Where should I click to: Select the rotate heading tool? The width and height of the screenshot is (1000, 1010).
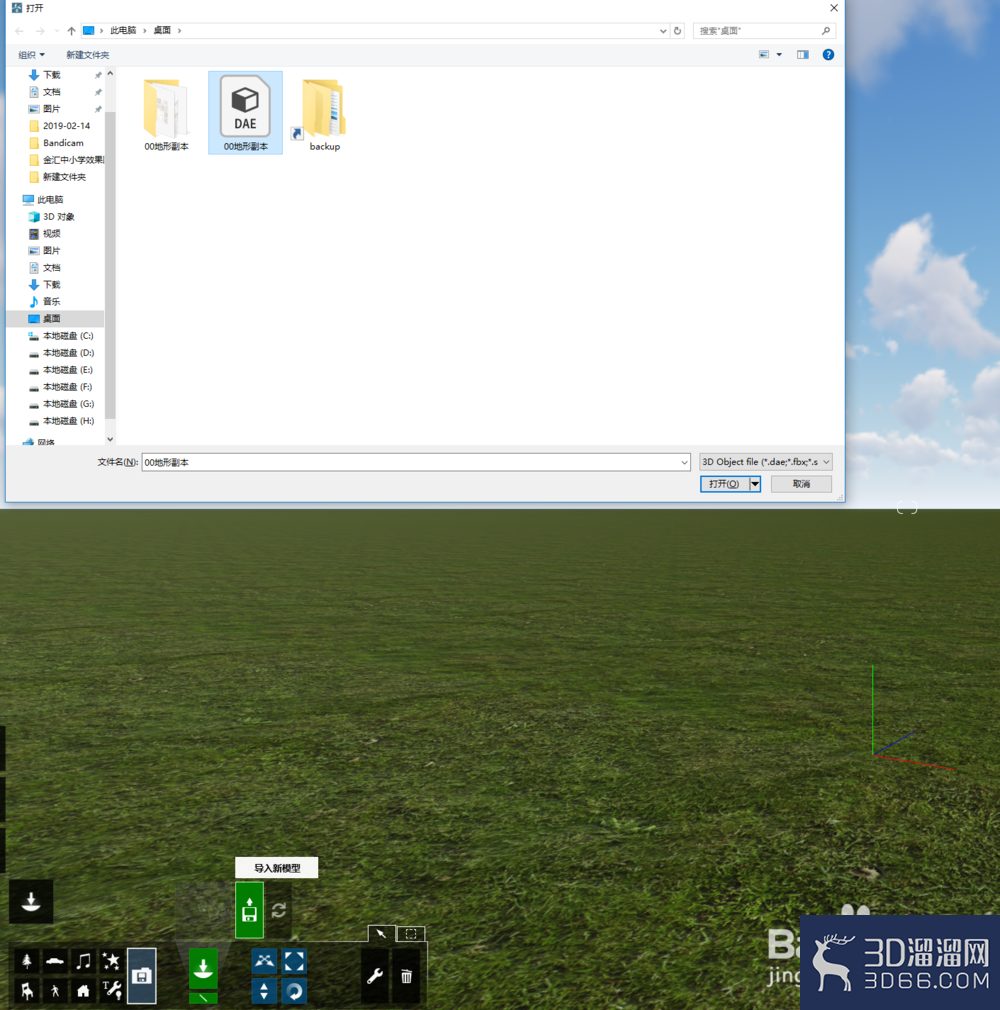[294, 991]
